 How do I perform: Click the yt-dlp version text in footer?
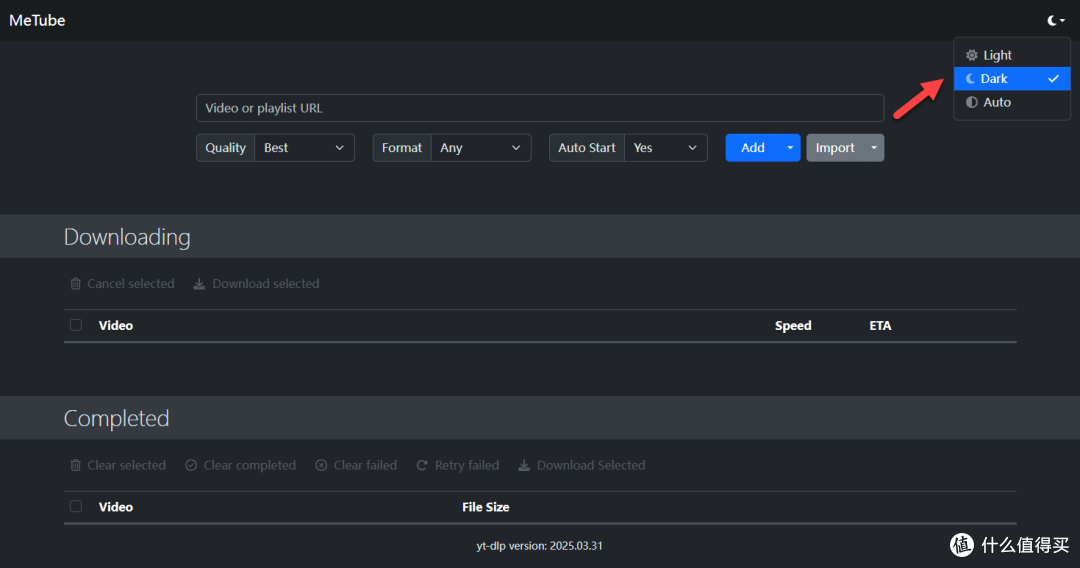pyautogui.click(x=539, y=546)
